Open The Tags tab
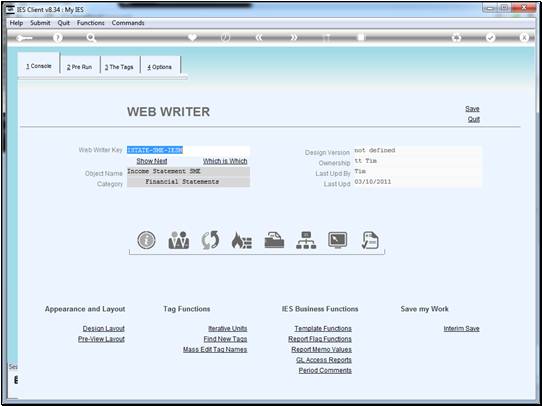542x406 pixels. click(119, 67)
